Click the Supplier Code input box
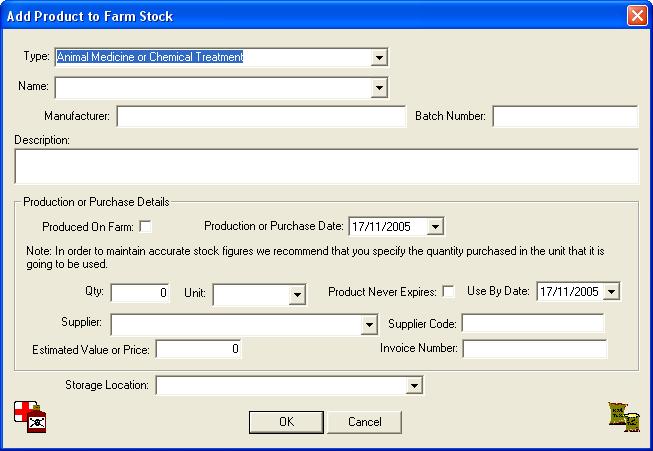This screenshot has height=451, width=653. click(533, 324)
